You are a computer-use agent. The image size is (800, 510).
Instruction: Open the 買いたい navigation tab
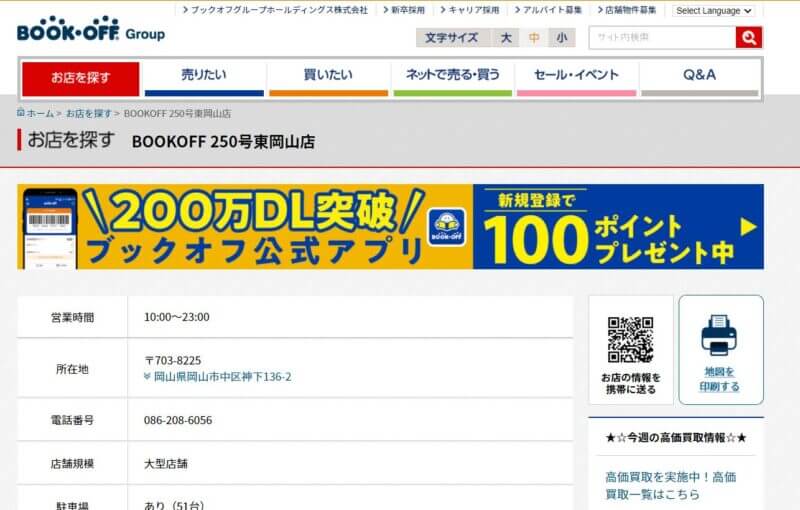(328, 79)
